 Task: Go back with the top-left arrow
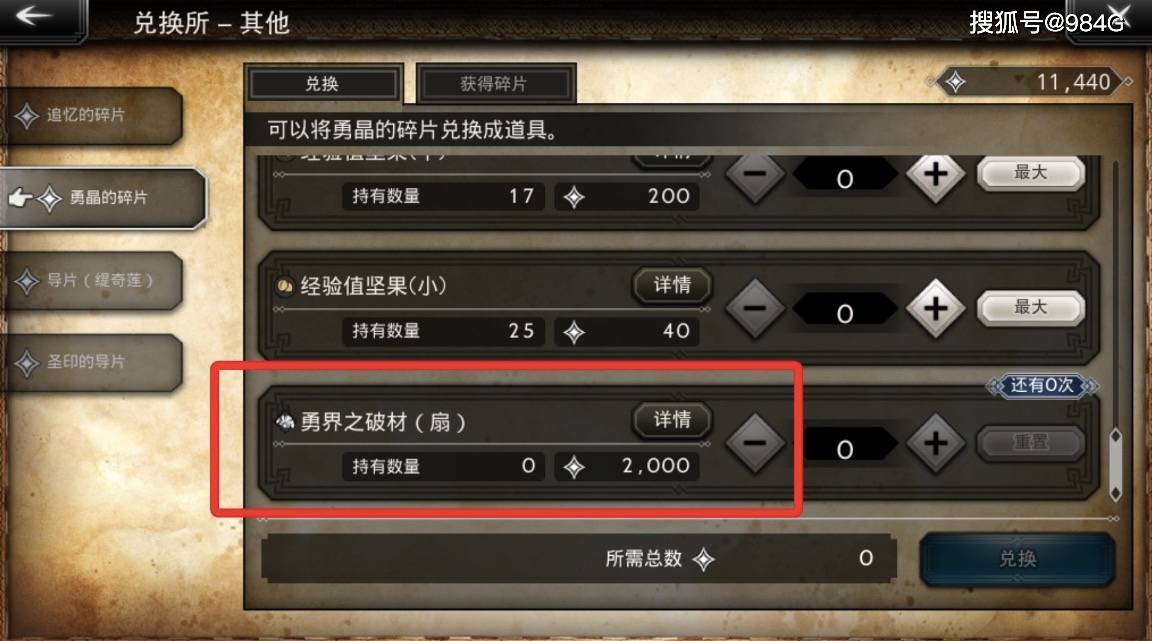click(x=35, y=16)
